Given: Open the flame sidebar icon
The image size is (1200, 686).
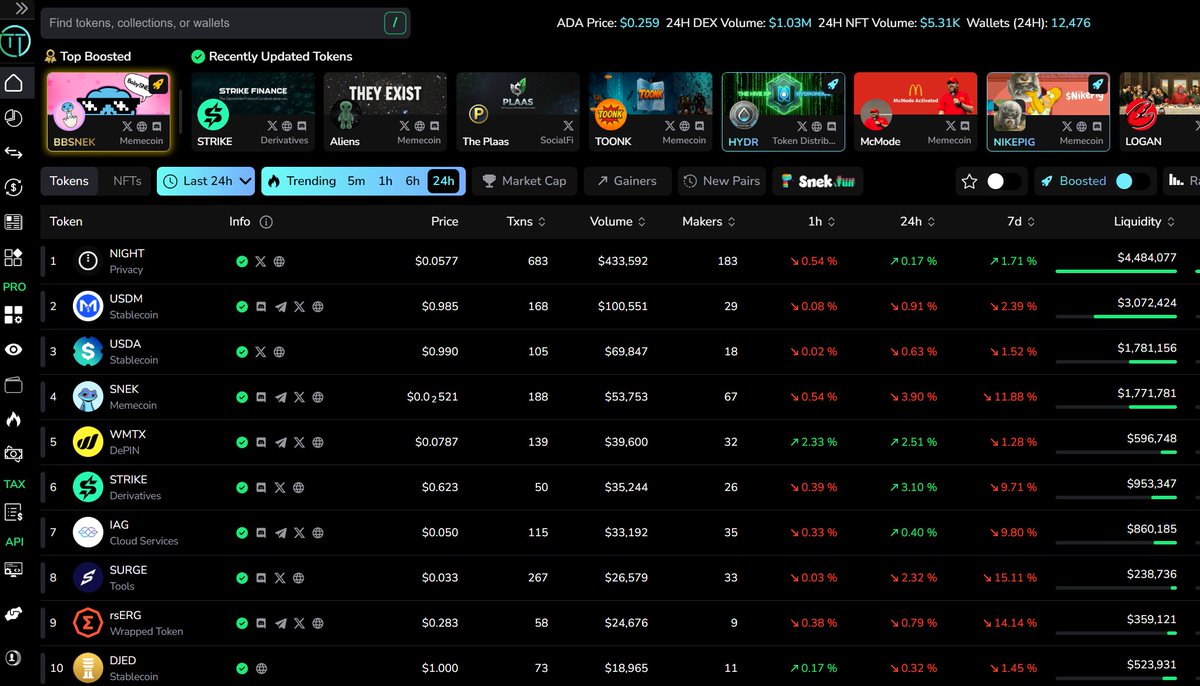Looking at the screenshot, I should (14, 419).
